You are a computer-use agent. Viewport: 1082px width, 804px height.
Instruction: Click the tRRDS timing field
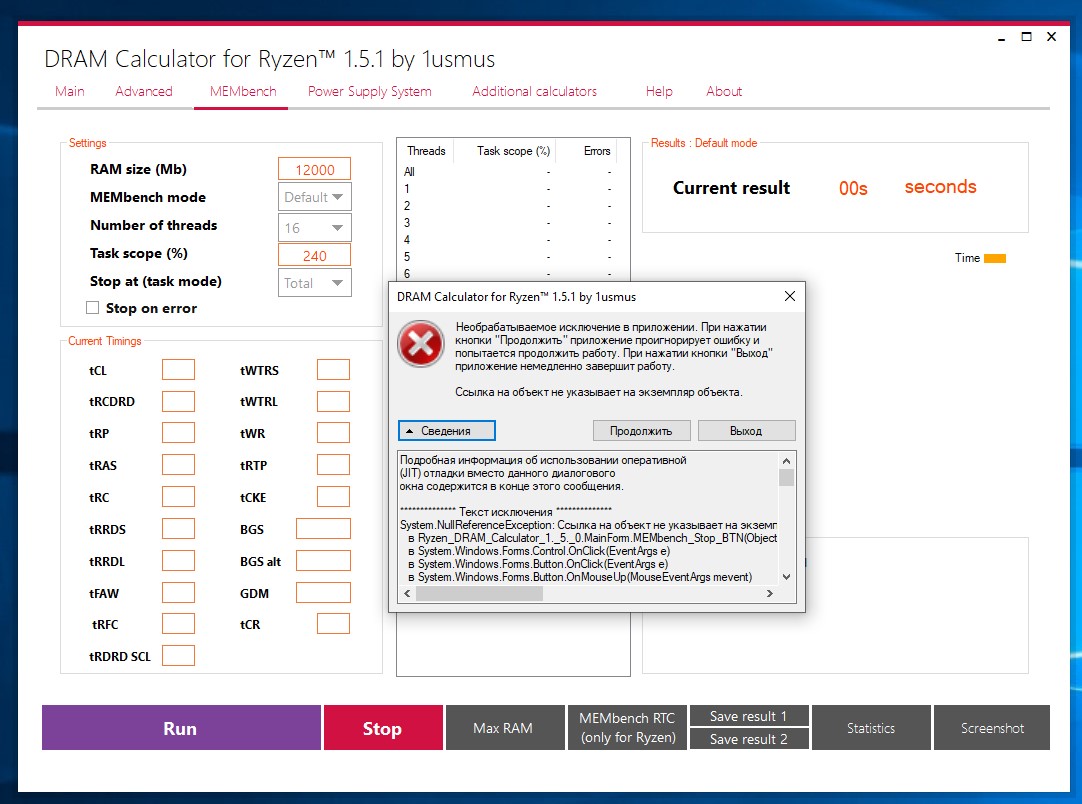[178, 529]
